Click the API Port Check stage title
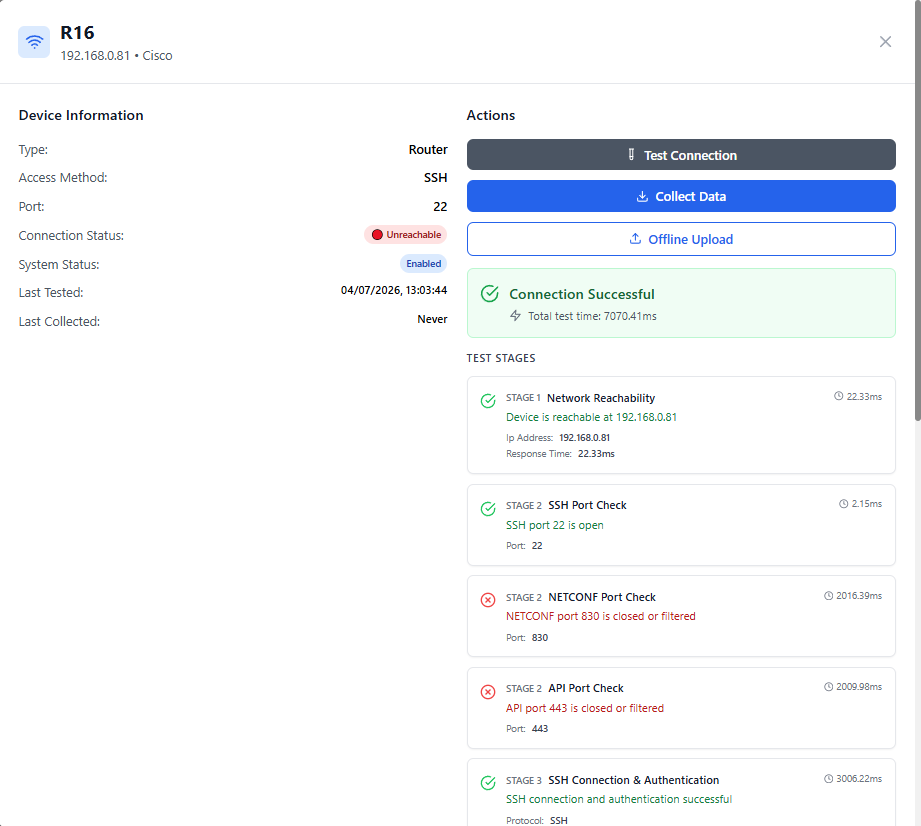 tap(586, 688)
